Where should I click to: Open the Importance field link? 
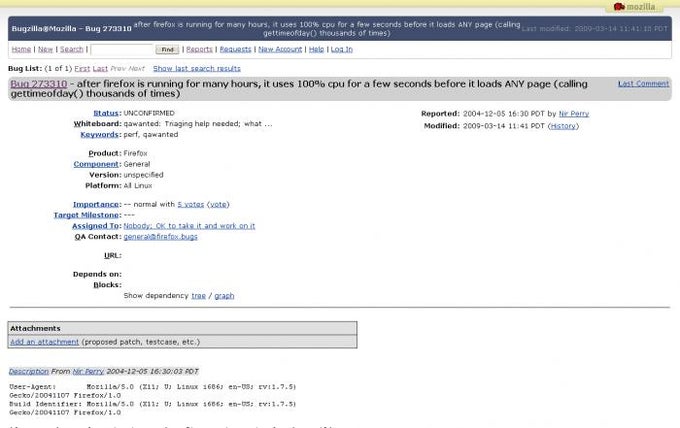(x=96, y=204)
